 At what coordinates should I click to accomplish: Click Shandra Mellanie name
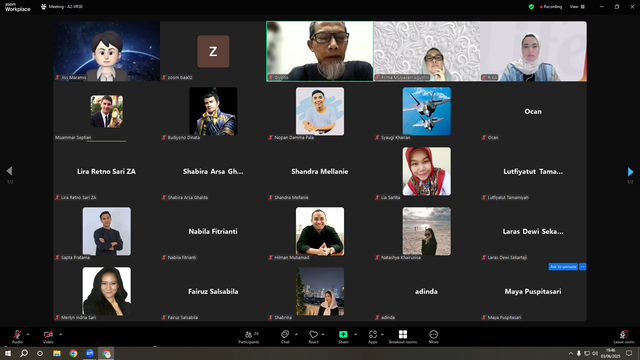pos(320,171)
